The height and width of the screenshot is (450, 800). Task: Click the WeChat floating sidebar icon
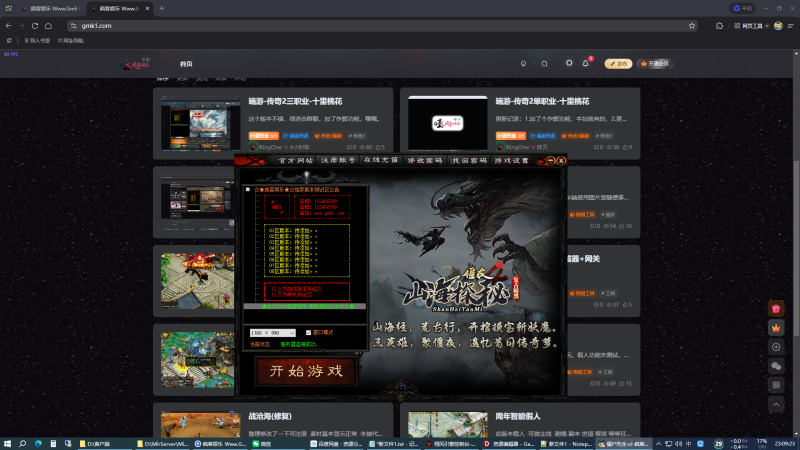(776, 366)
